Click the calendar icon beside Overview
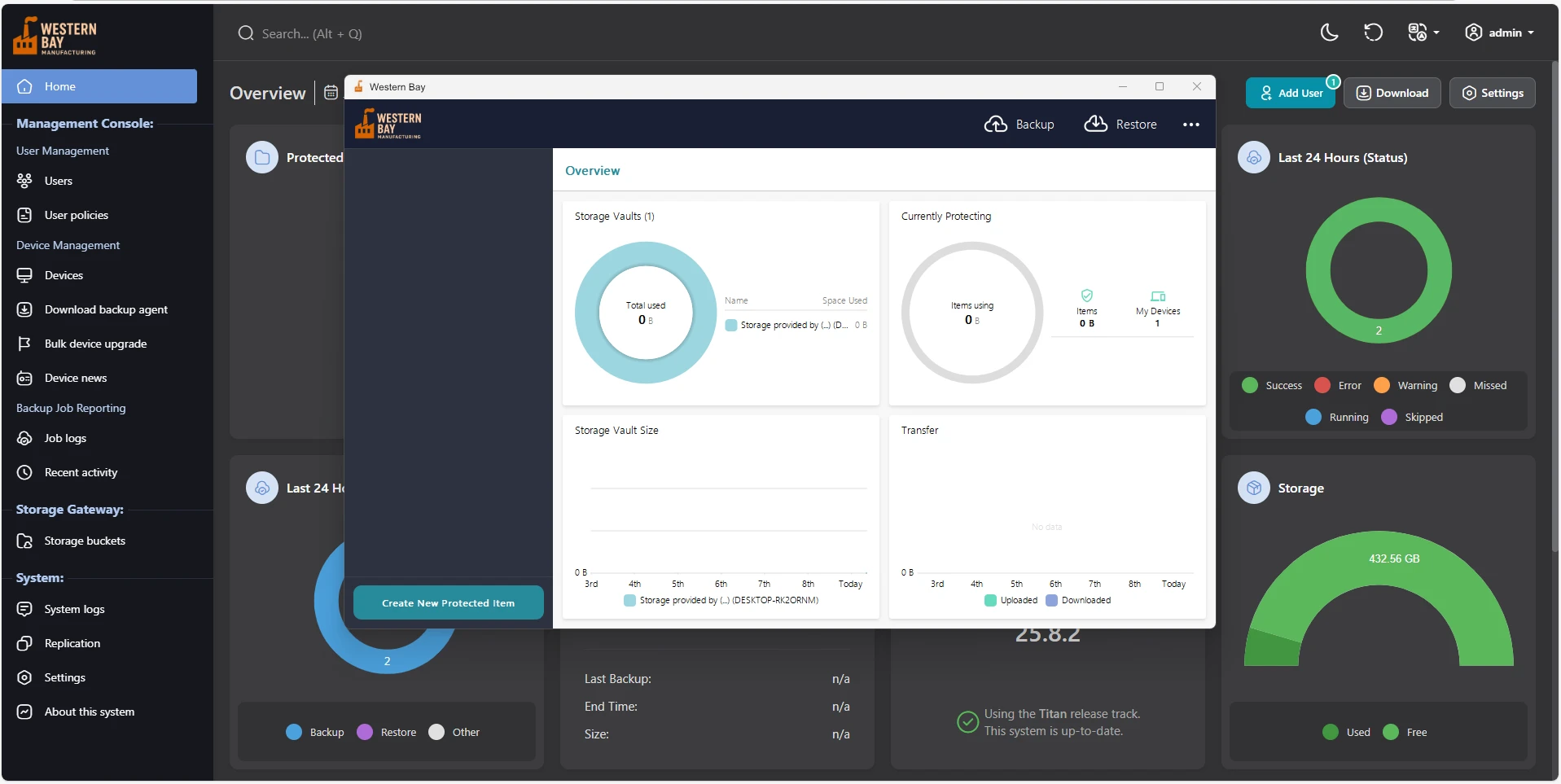The height and width of the screenshot is (784, 1561). point(331,93)
